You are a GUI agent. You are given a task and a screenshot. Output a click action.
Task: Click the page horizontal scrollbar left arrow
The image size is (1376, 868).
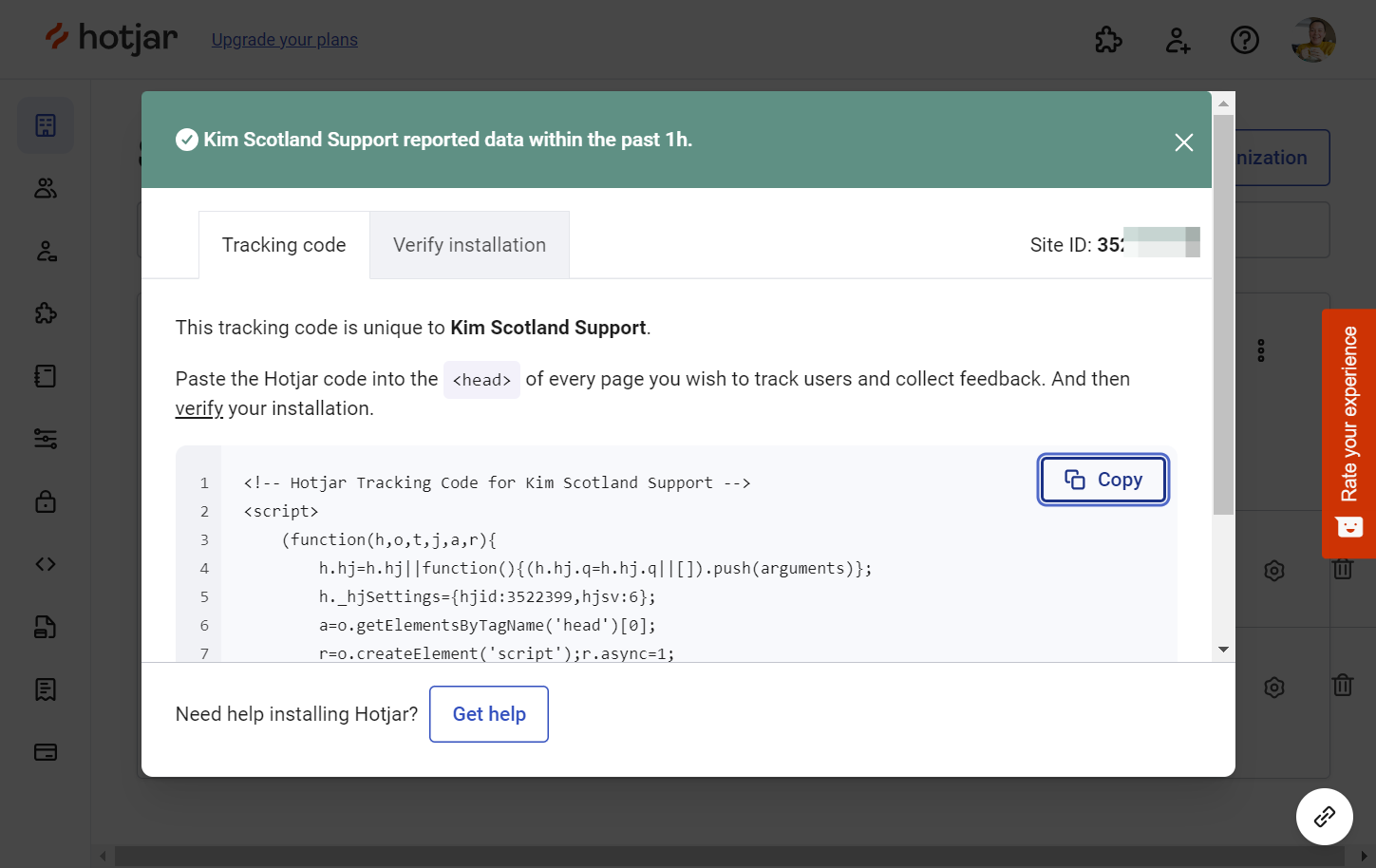coord(103,857)
